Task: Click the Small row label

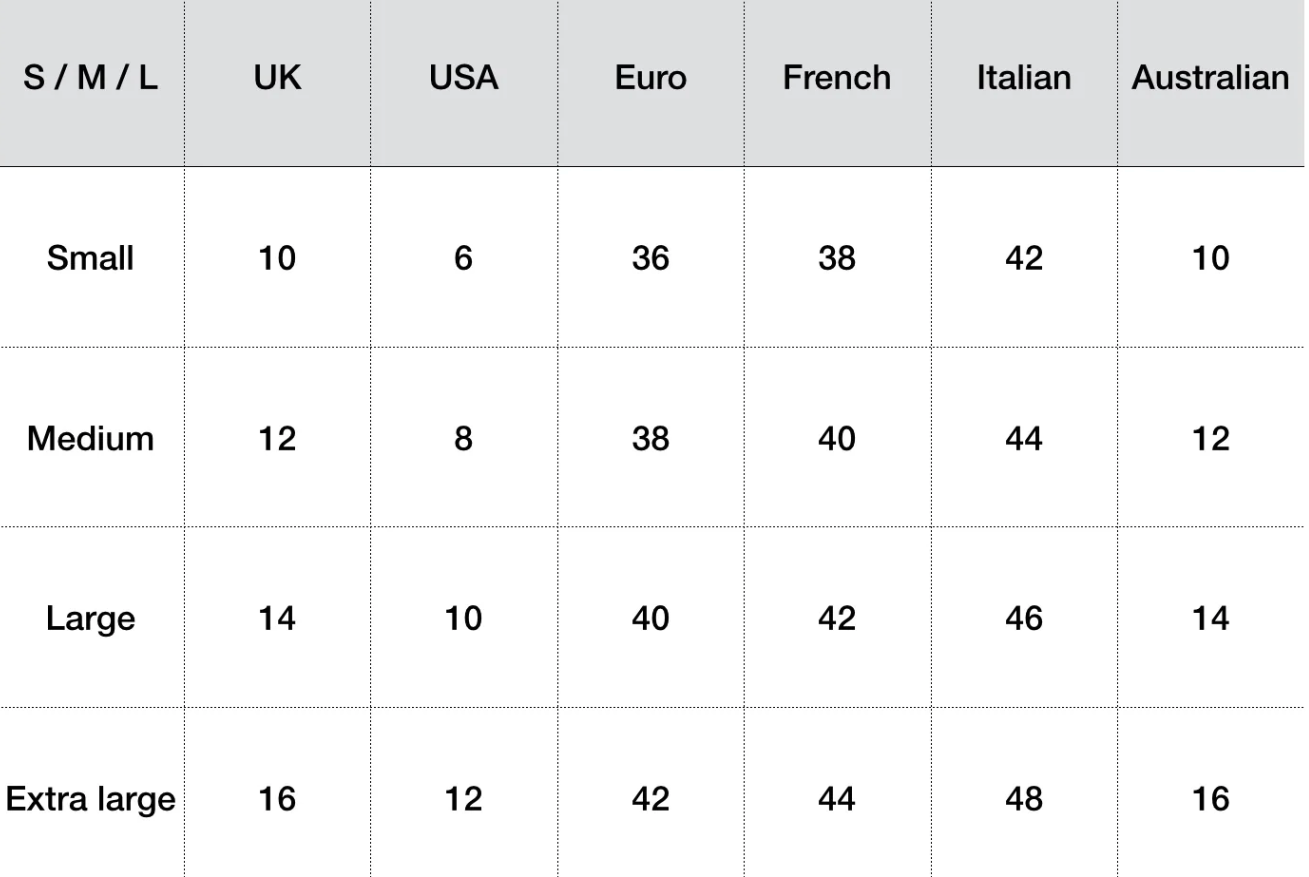Action: point(92,258)
